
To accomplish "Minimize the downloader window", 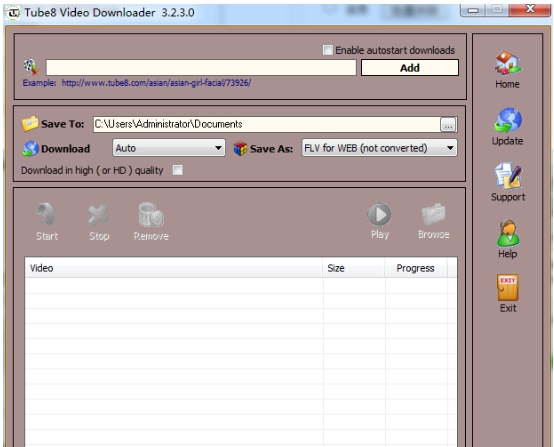I will click(473, 10).
